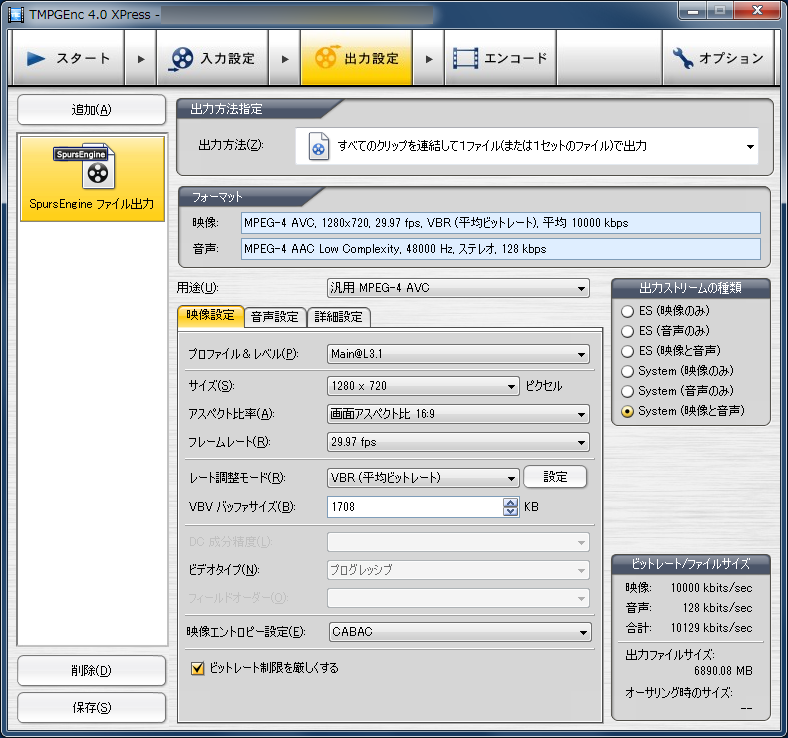Viewport: 788px width, 738px height.
Task: Open 用途 汎用 MPEG-4 AVC dropdown
Action: click(458, 288)
